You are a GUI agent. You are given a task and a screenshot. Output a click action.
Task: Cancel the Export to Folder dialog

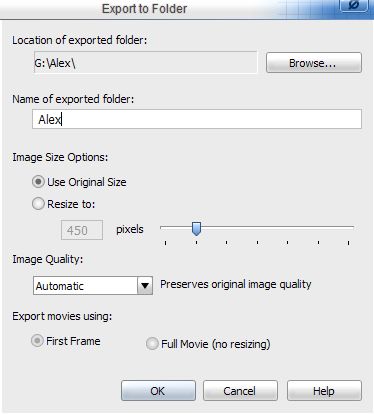click(x=240, y=391)
